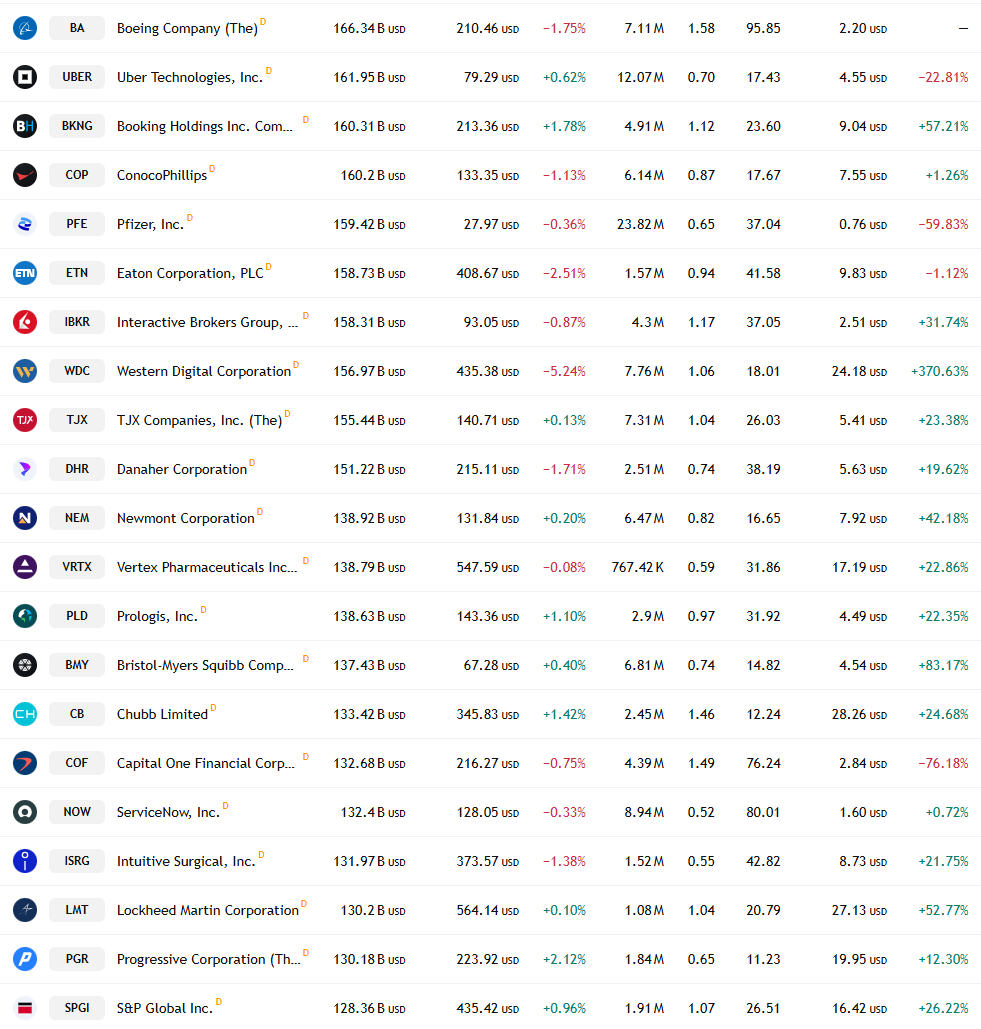981x1029 pixels.
Task: Open the BKNG ticker badge
Action: 77,126
